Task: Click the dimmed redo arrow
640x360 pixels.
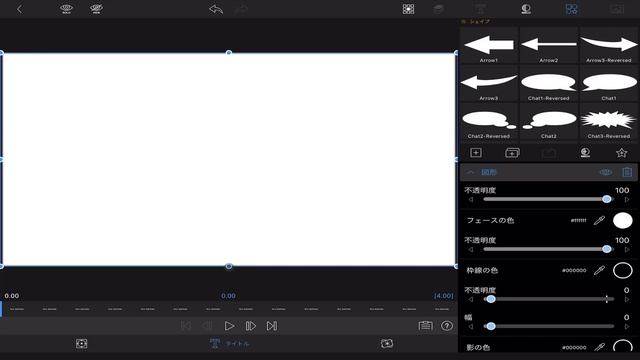Action: (241, 9)
